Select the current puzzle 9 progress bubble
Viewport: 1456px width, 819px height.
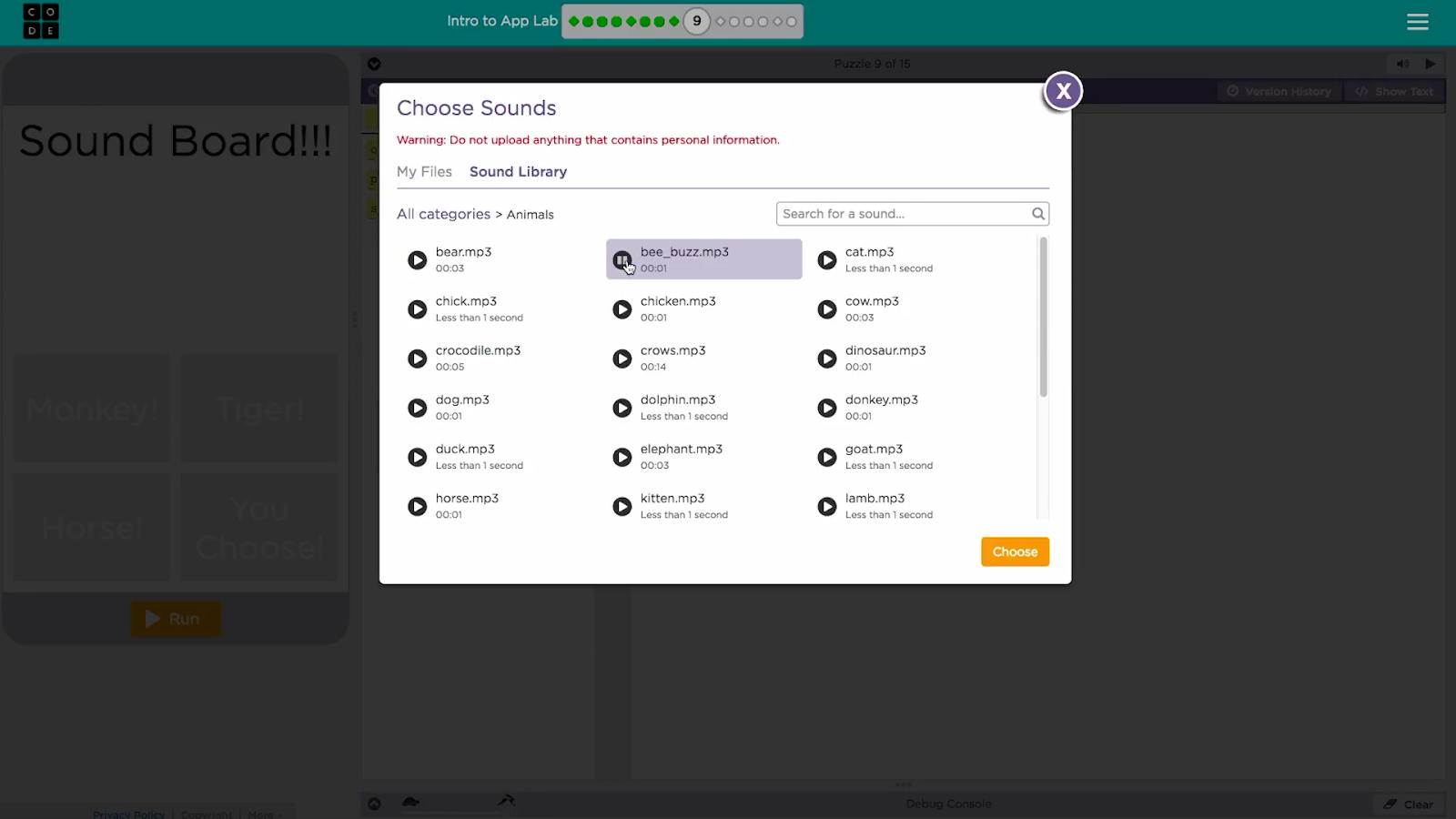(696, 22)
